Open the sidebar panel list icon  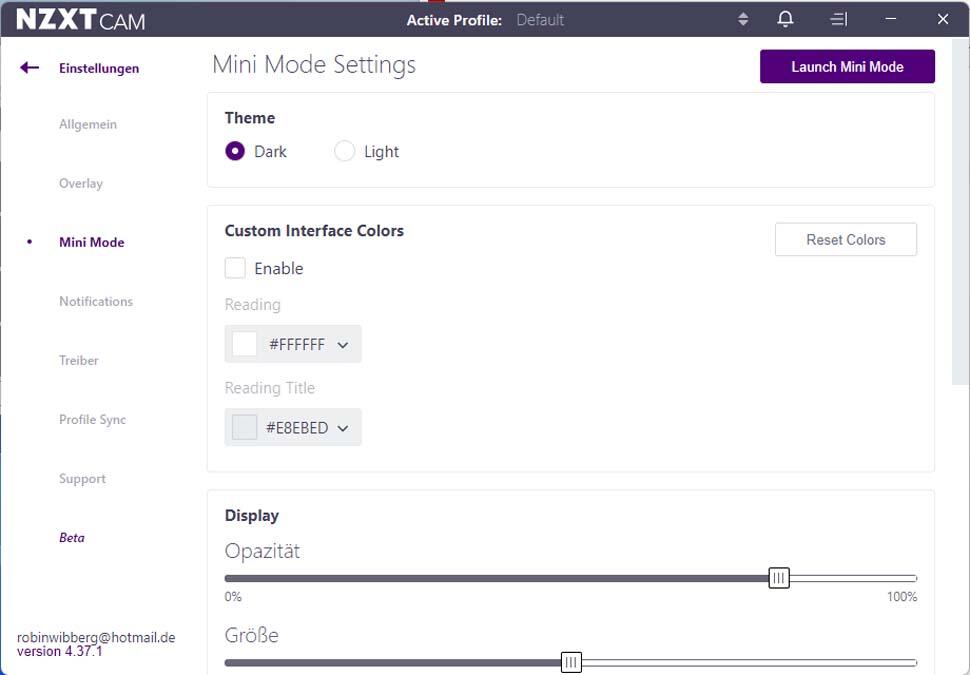click(x=838, y=19)
